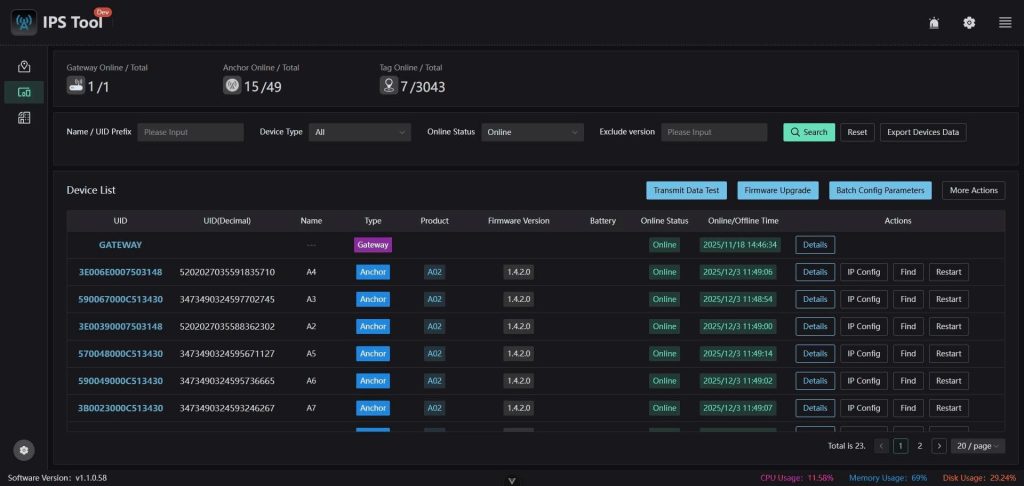Select page 2 in pagination
The image size is (1024, 486).
click(920, 446)
